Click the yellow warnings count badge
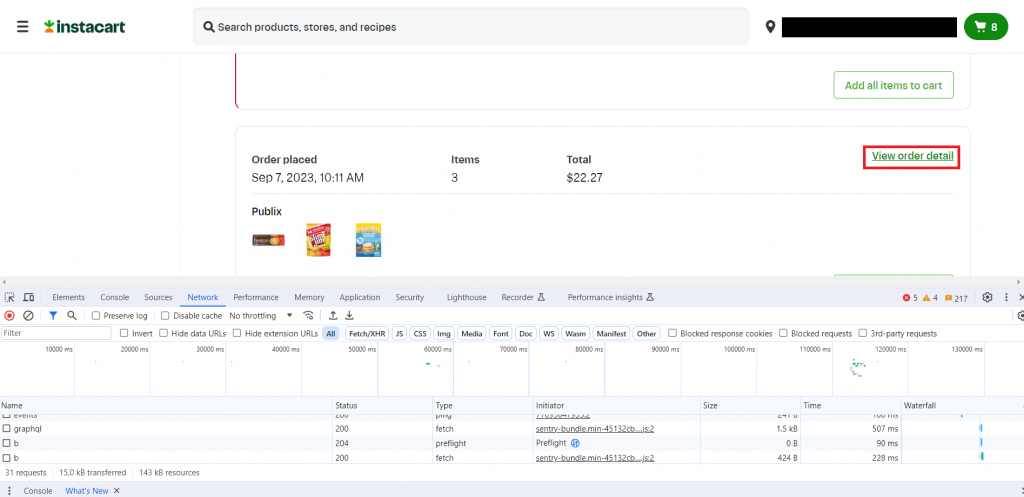This screenshot has width=1024, height=497. [x=930, y=298]
